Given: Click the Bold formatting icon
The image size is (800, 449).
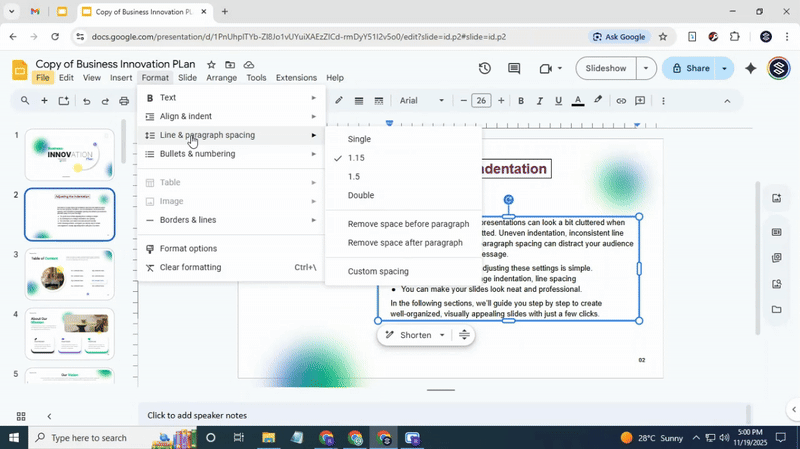Looking at the screenshot, I should [521, 101].
